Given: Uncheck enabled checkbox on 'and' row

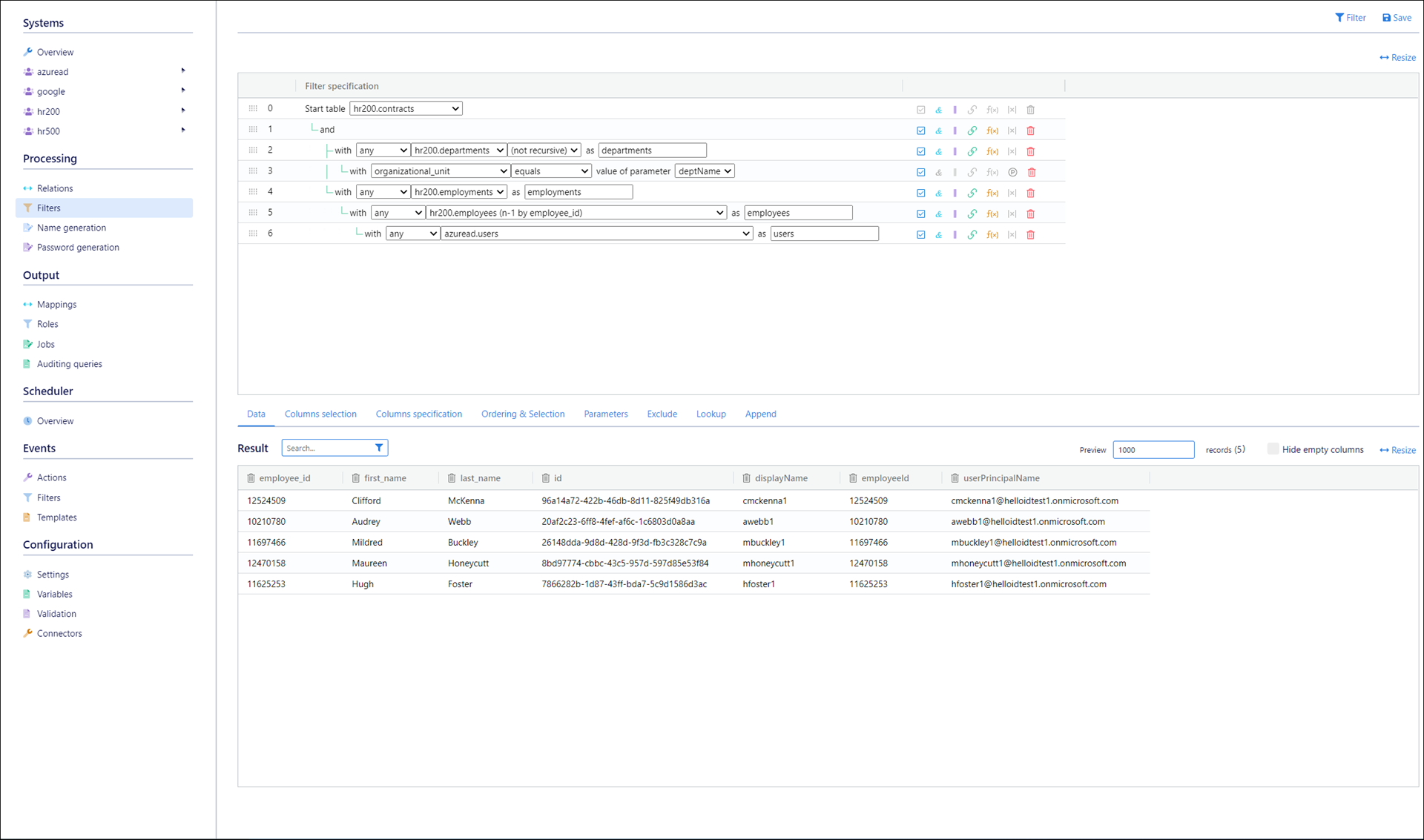Looking at the screenshot, I should (x=920, y=130).
